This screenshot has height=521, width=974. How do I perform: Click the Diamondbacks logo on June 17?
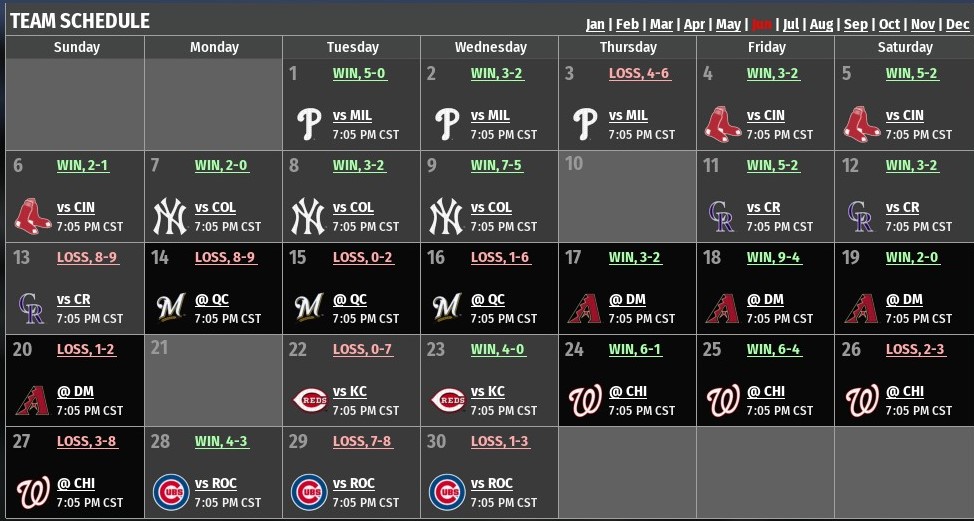click(585, 309)
